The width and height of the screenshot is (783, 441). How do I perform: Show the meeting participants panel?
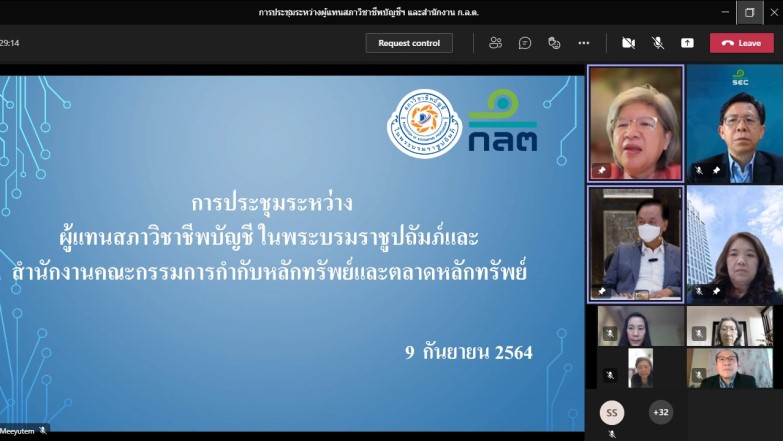point(495,43)
